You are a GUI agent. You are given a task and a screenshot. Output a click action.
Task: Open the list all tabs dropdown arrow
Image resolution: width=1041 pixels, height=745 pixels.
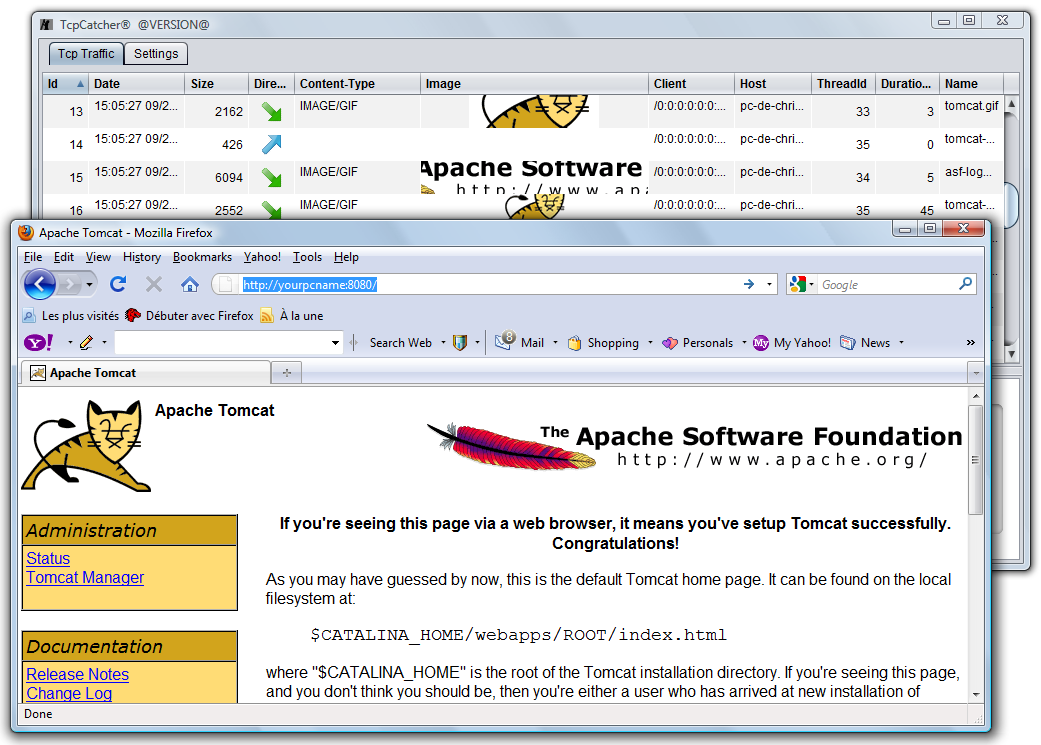tap(975, 373)
